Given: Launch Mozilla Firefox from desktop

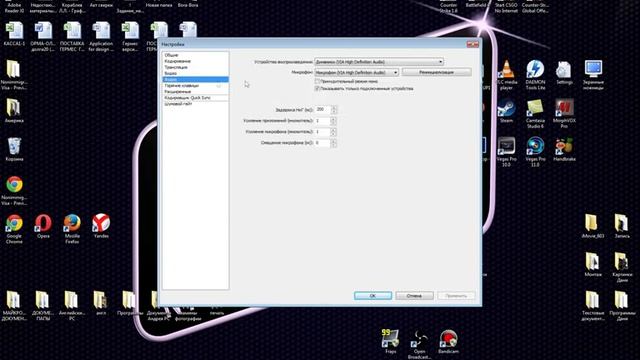Looking at the screenshot, I should pos(72,224).
